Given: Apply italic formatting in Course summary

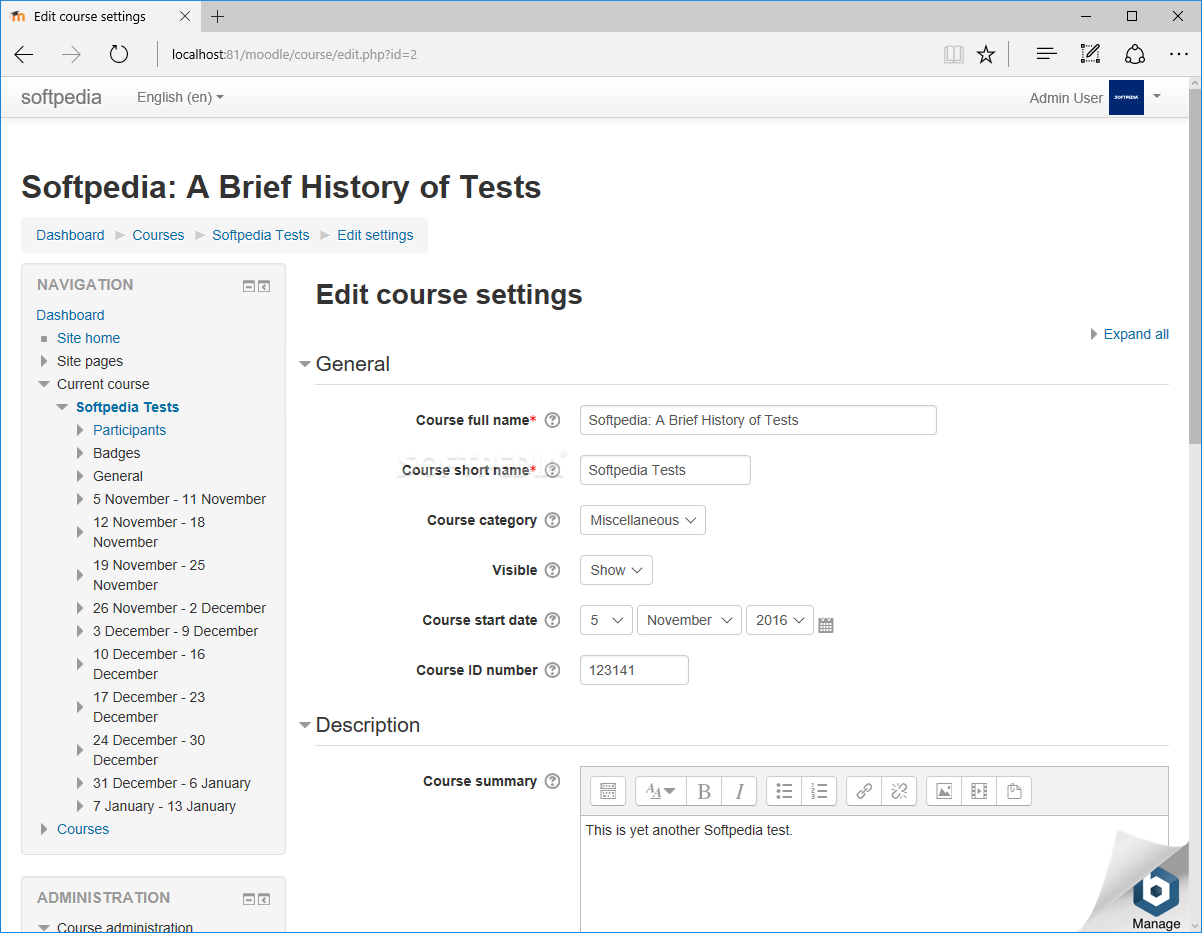Looking at the screenshot, I should (x=739, y=791).
